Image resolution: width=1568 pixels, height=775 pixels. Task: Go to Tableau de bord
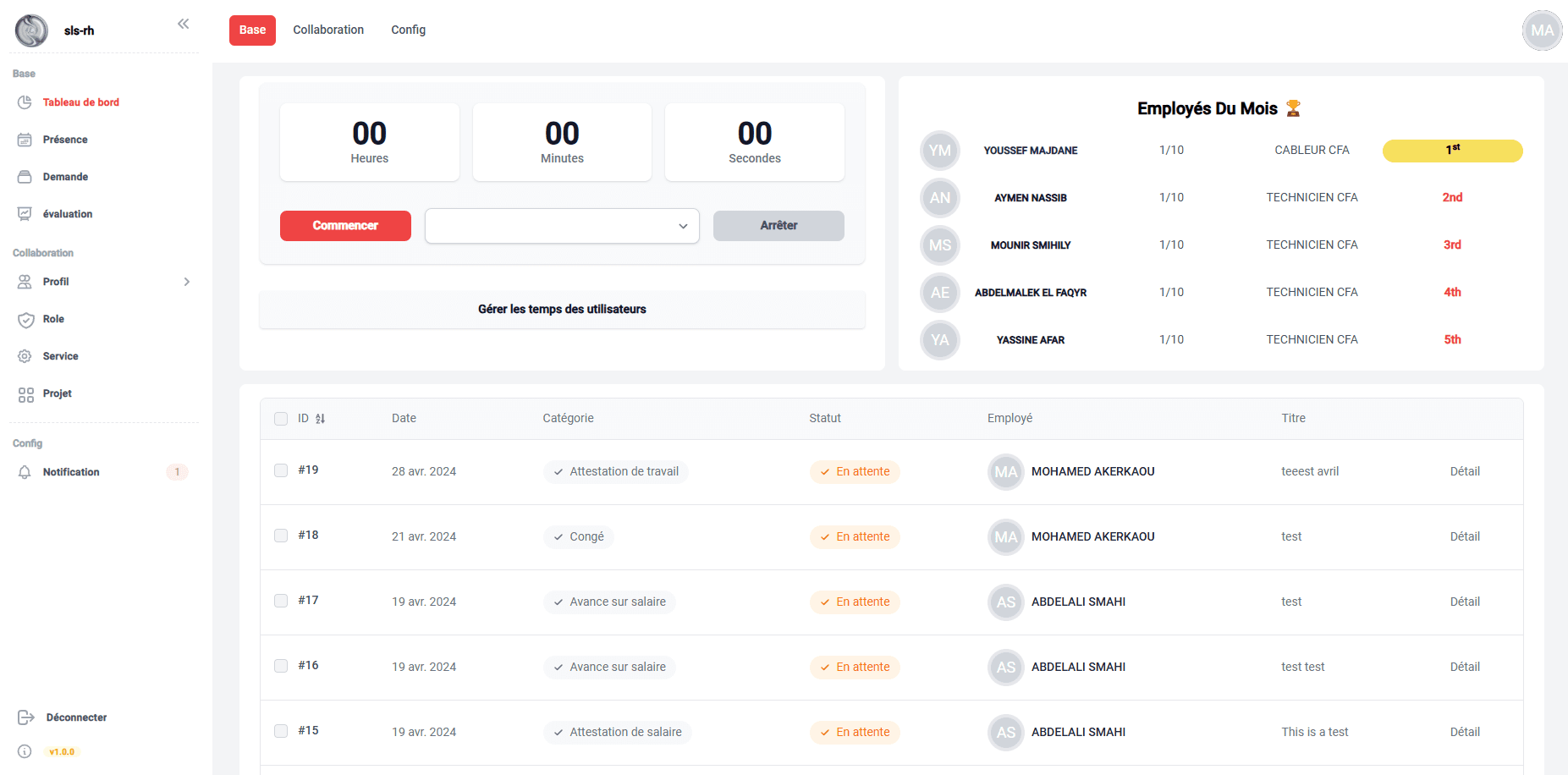81,102
